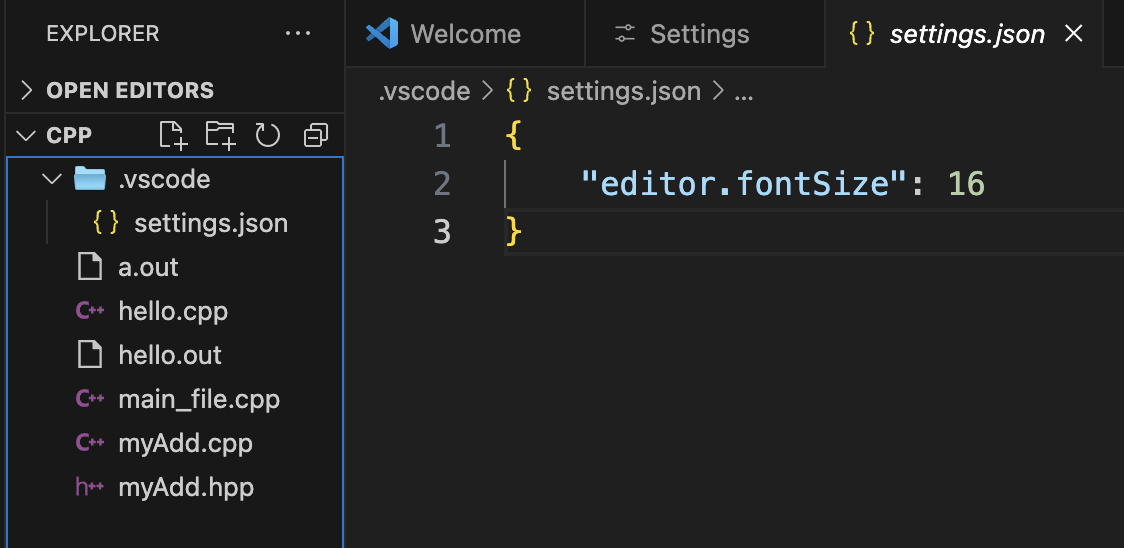Click the VS Code logo on Welcome tab
The image size is (1124, 548).
(382, 34)
